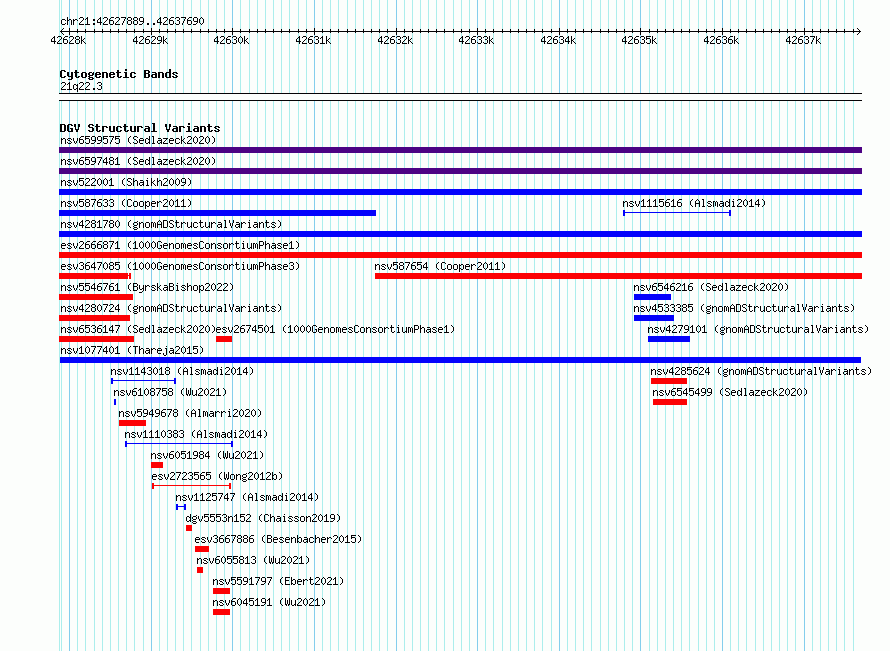890x651 pixels.
Task: Click the nsv6599575 (Sedlazeck2020) variant label
Action: pyautogui.click(x=138, y=140)
